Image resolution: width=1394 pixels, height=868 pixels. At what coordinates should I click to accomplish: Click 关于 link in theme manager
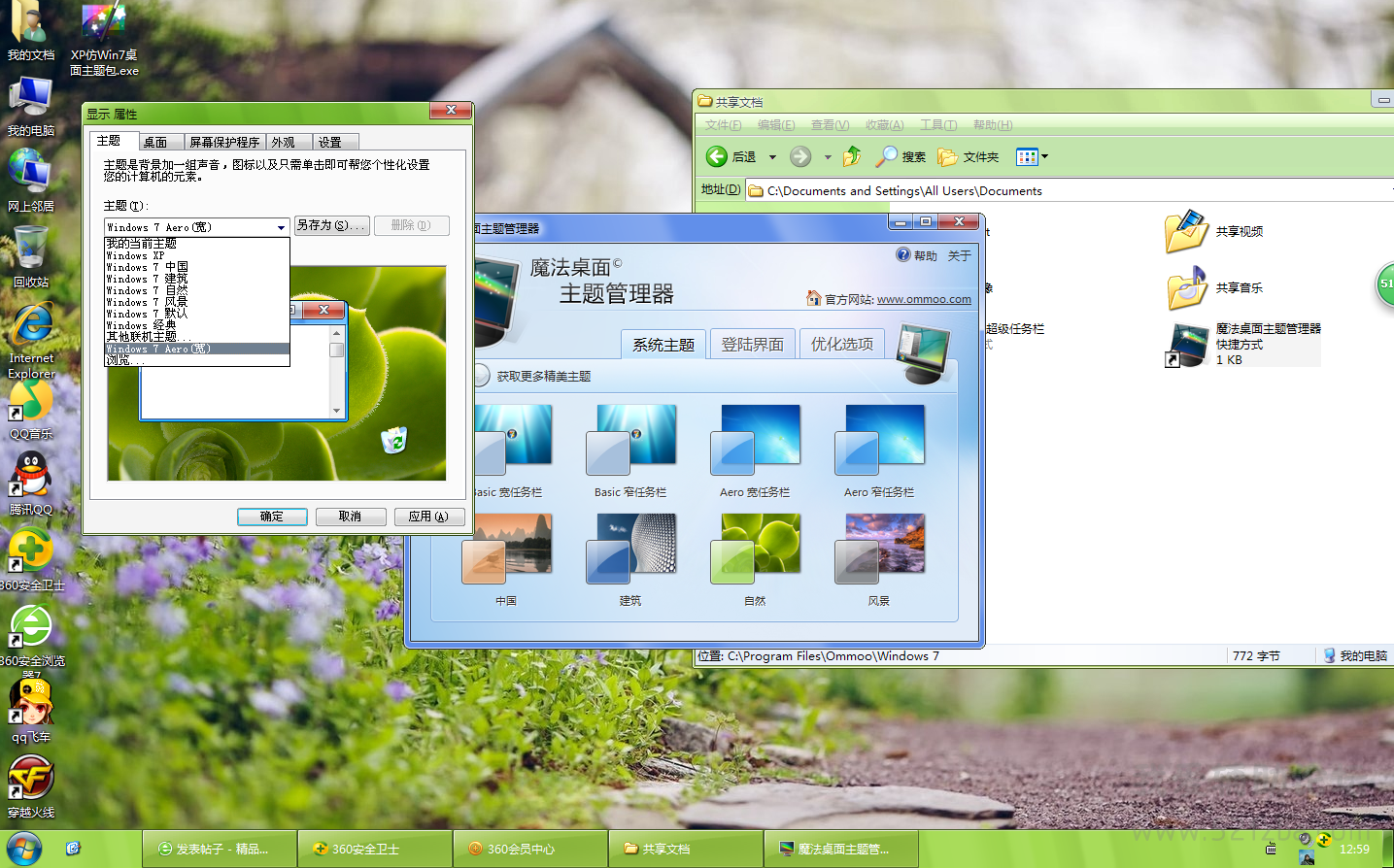coord(959,255)
